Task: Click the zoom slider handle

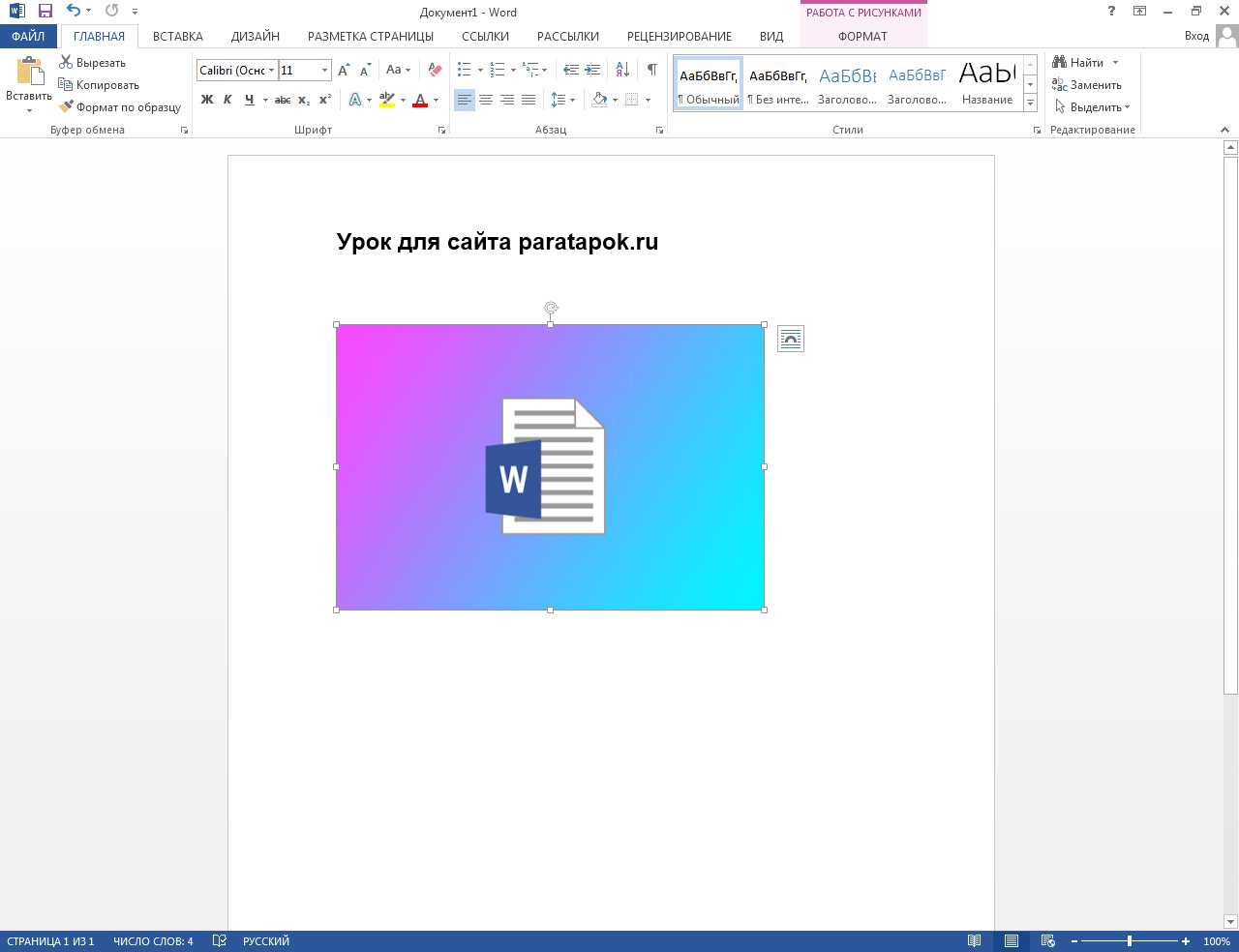Action: 1130,941
